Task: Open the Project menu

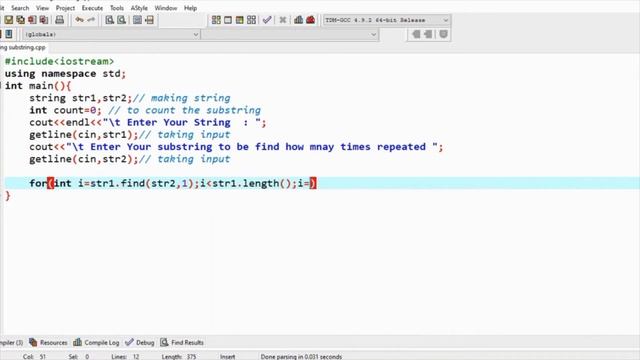Action: coord(65,8)
